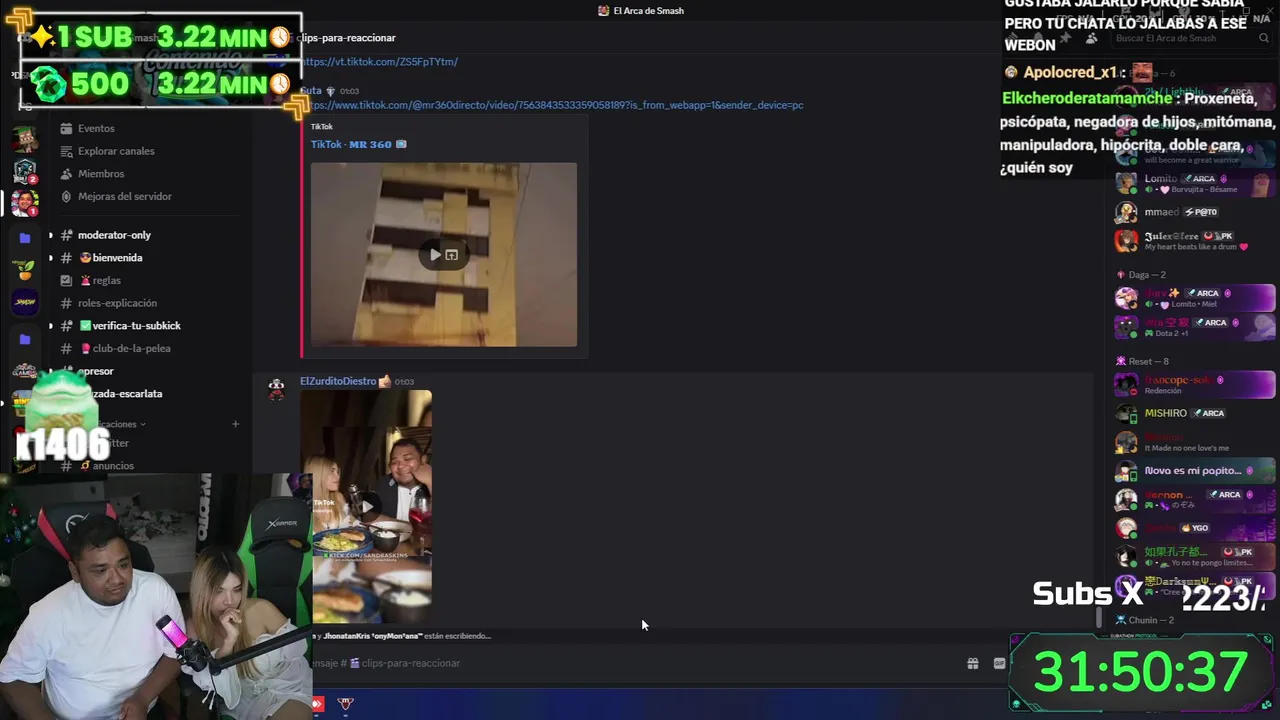Open member MISHIRO in member list
The height and width of the screenshot is (720, 1280).
click(1195, 413)
